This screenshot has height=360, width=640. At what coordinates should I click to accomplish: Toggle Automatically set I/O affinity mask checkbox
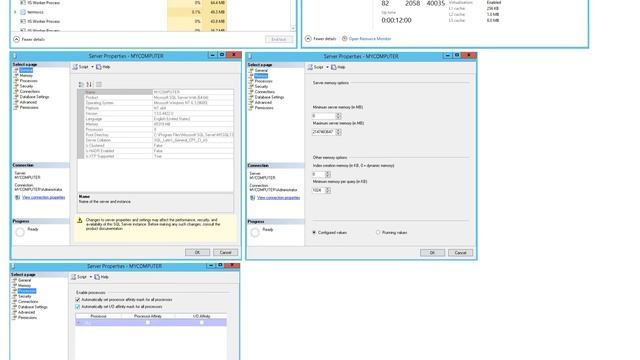click(78, 307)
